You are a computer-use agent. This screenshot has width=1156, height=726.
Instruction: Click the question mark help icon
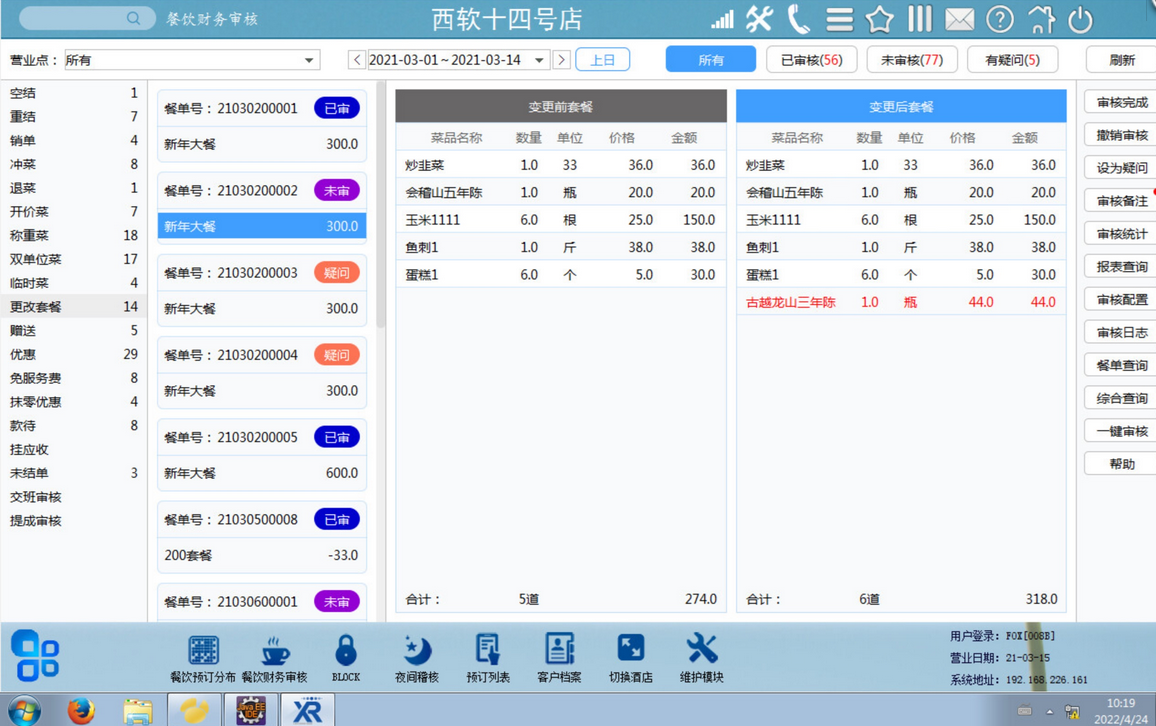[x=1000, y=19]
